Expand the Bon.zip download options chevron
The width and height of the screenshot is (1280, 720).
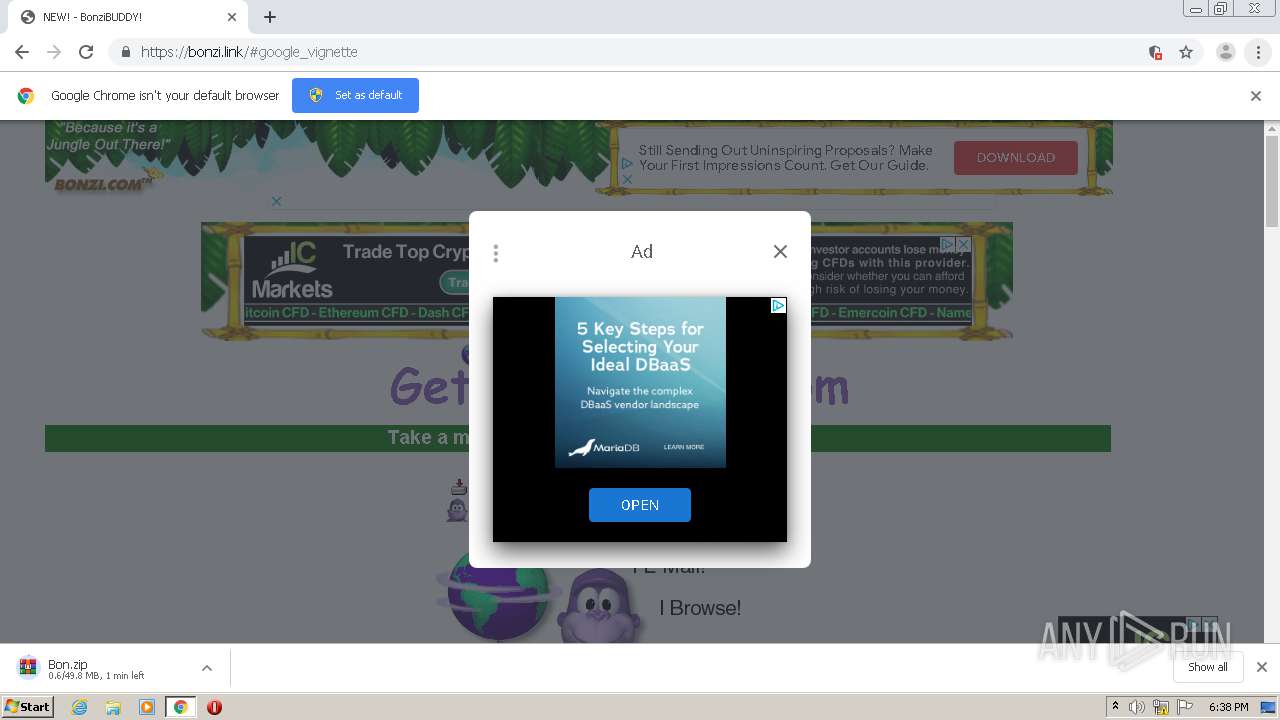[207, 668]
